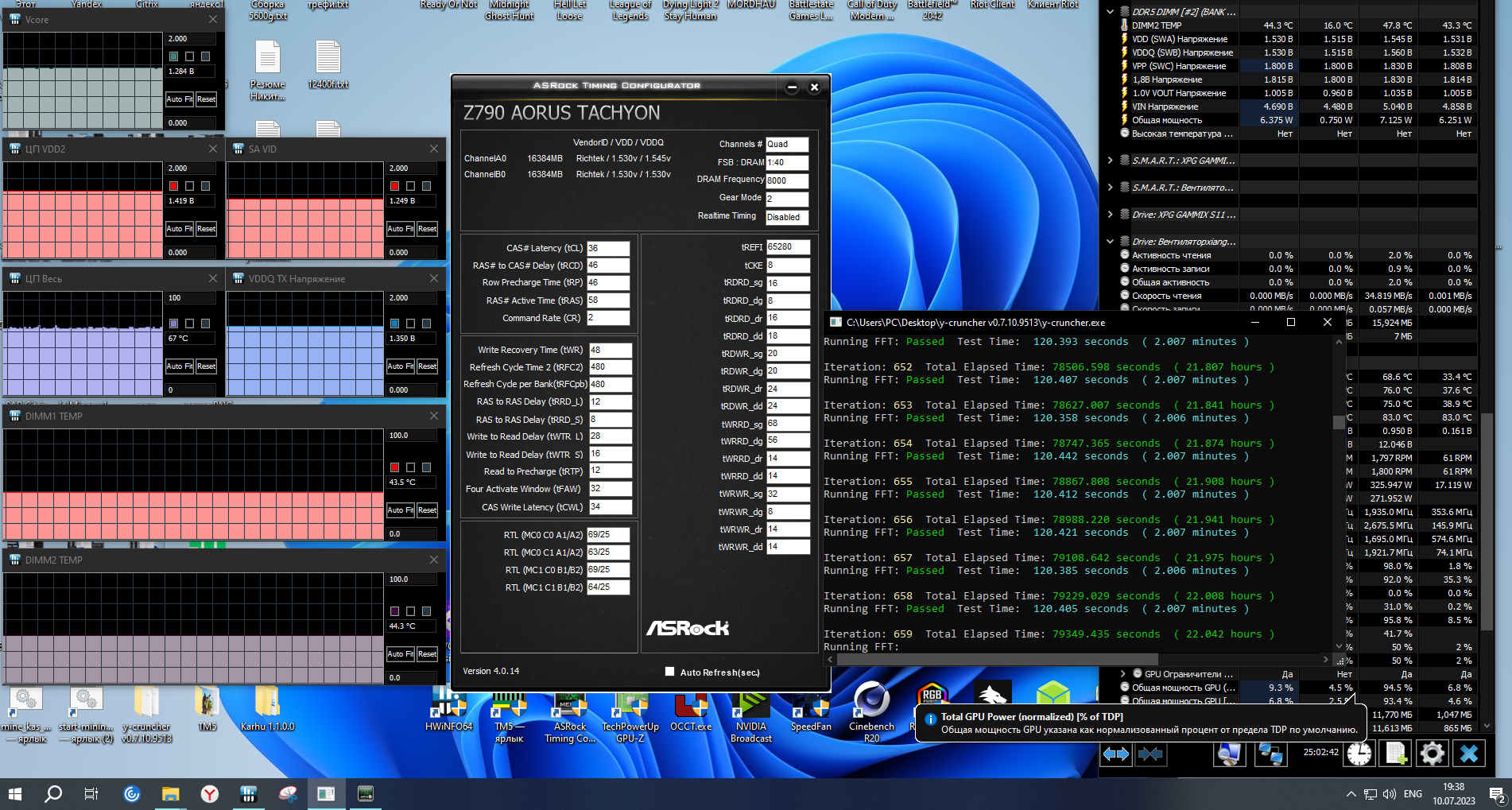Viewport: 1512px width, 810px height.
Task: Click Auto Fit in the ЦП VDD2 graph
Action: click(x=179, y=229)
